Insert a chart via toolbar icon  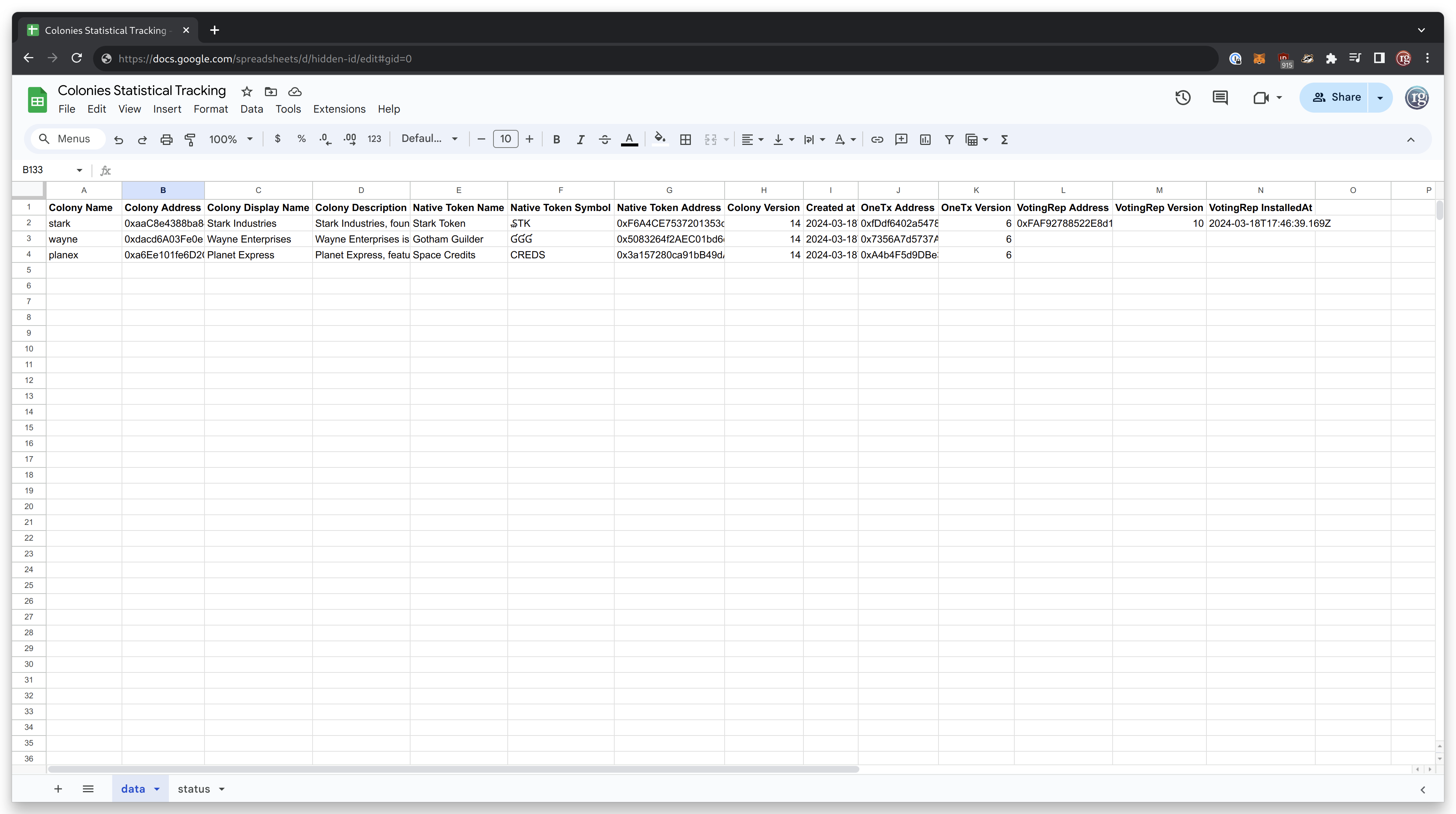click(x=925, y=139)
